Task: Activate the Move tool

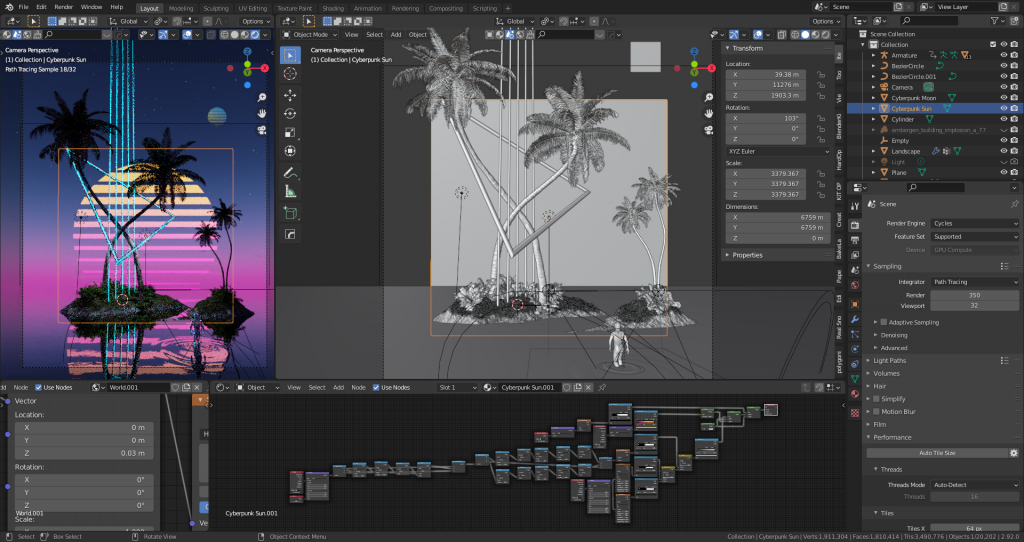Action: (x=290, y=95)
